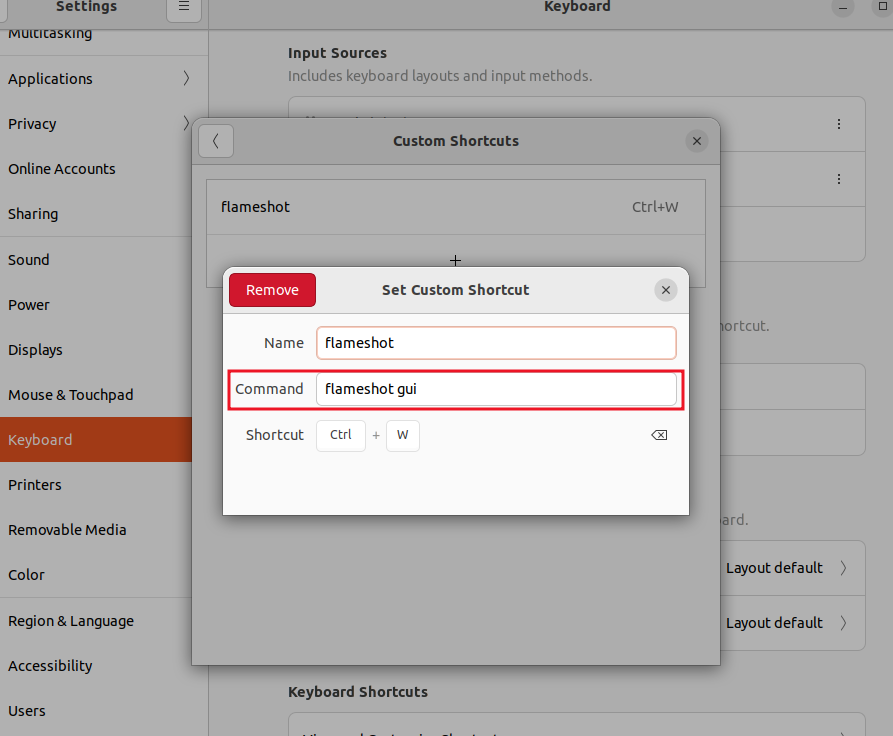Screen dimensions: 893x736
Task: Click the Custom Shortcuts dialog title
Action: (456, 141)
